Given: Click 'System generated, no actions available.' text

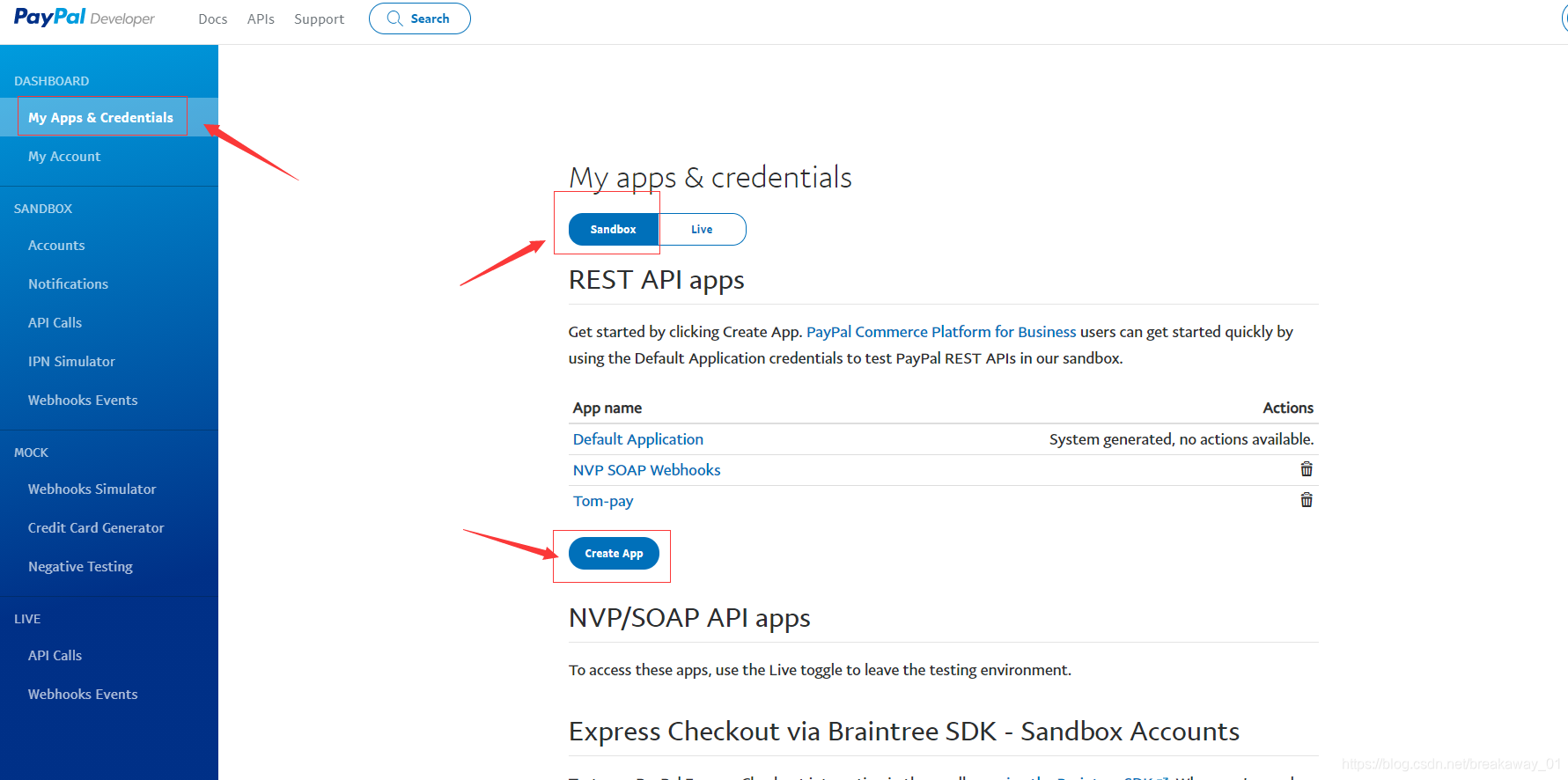Looking at the screenshot, I should (x=1182, y=439).
